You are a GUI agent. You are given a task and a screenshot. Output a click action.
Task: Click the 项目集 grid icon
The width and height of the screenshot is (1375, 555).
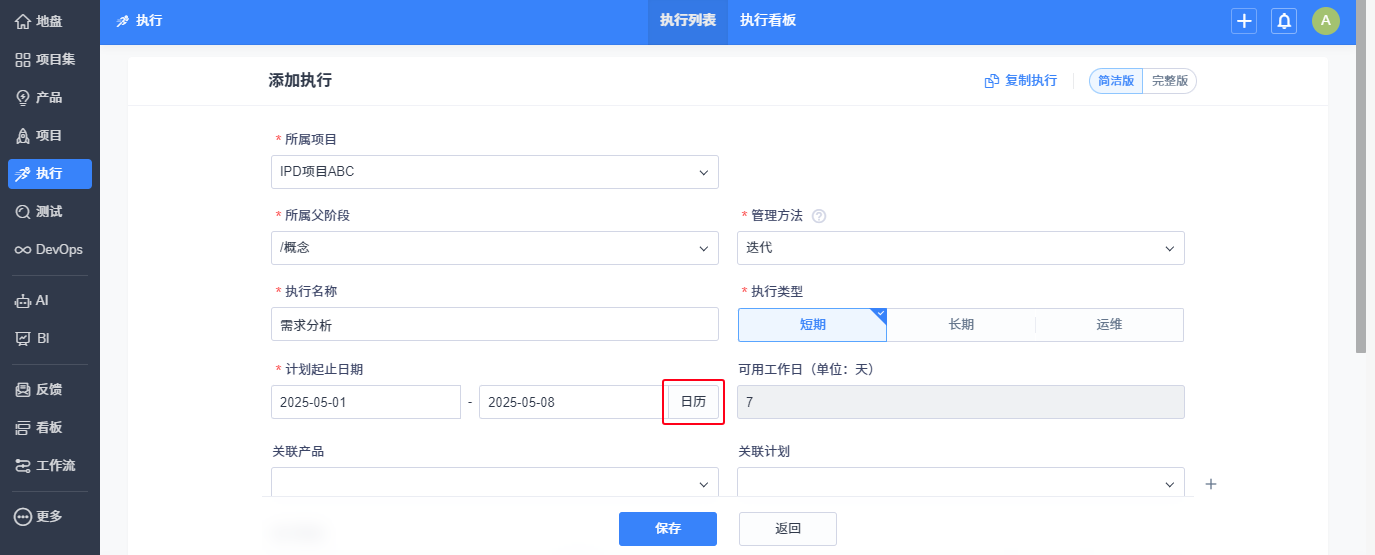23,60
